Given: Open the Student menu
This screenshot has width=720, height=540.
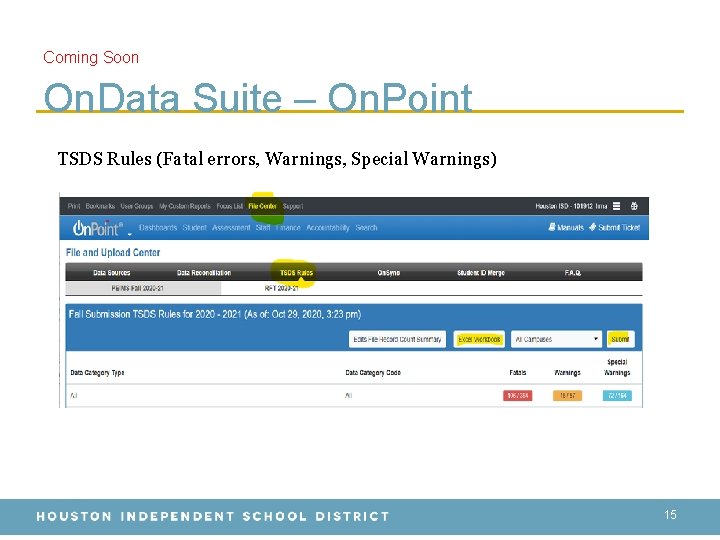Looking at the screenshot, I should [195, 228].
